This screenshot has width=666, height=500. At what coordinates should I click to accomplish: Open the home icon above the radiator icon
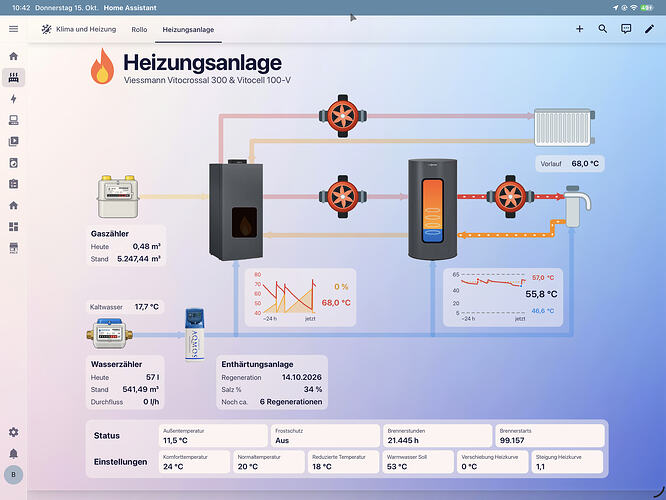(x=14, y=56)
